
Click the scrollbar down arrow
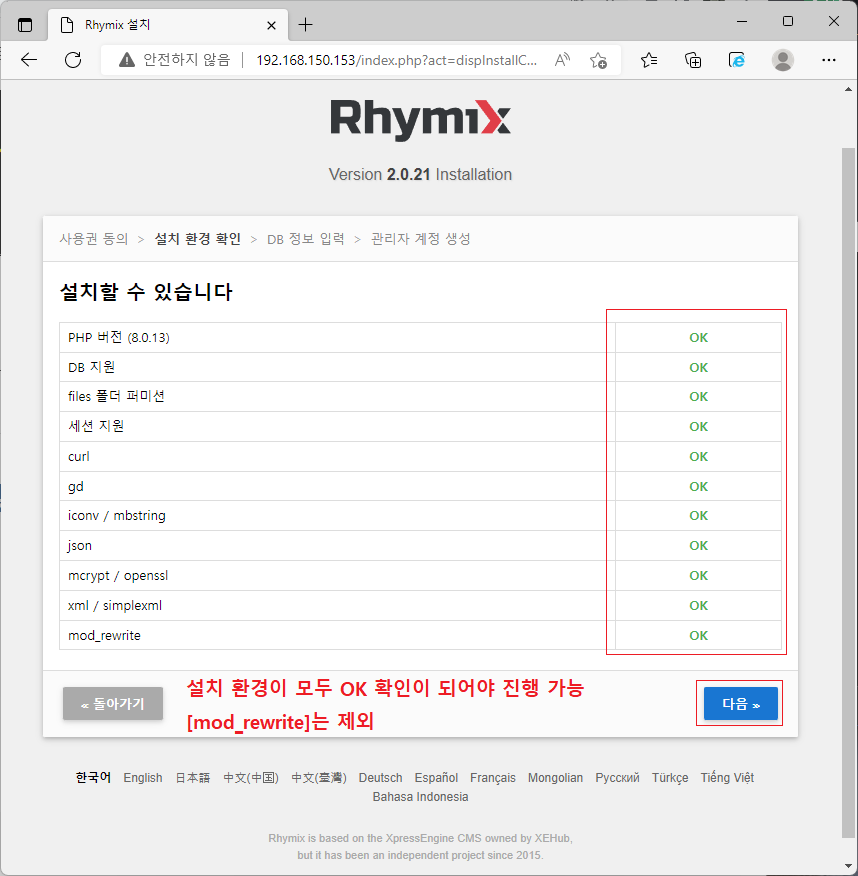click(849, 866)
